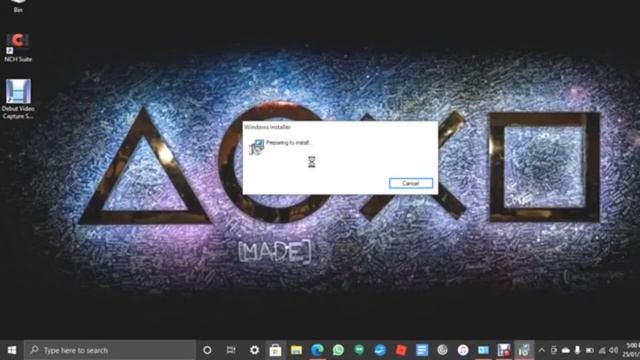
Task: Launch Roblox red icon on taskbar
Action: (401, 350)
